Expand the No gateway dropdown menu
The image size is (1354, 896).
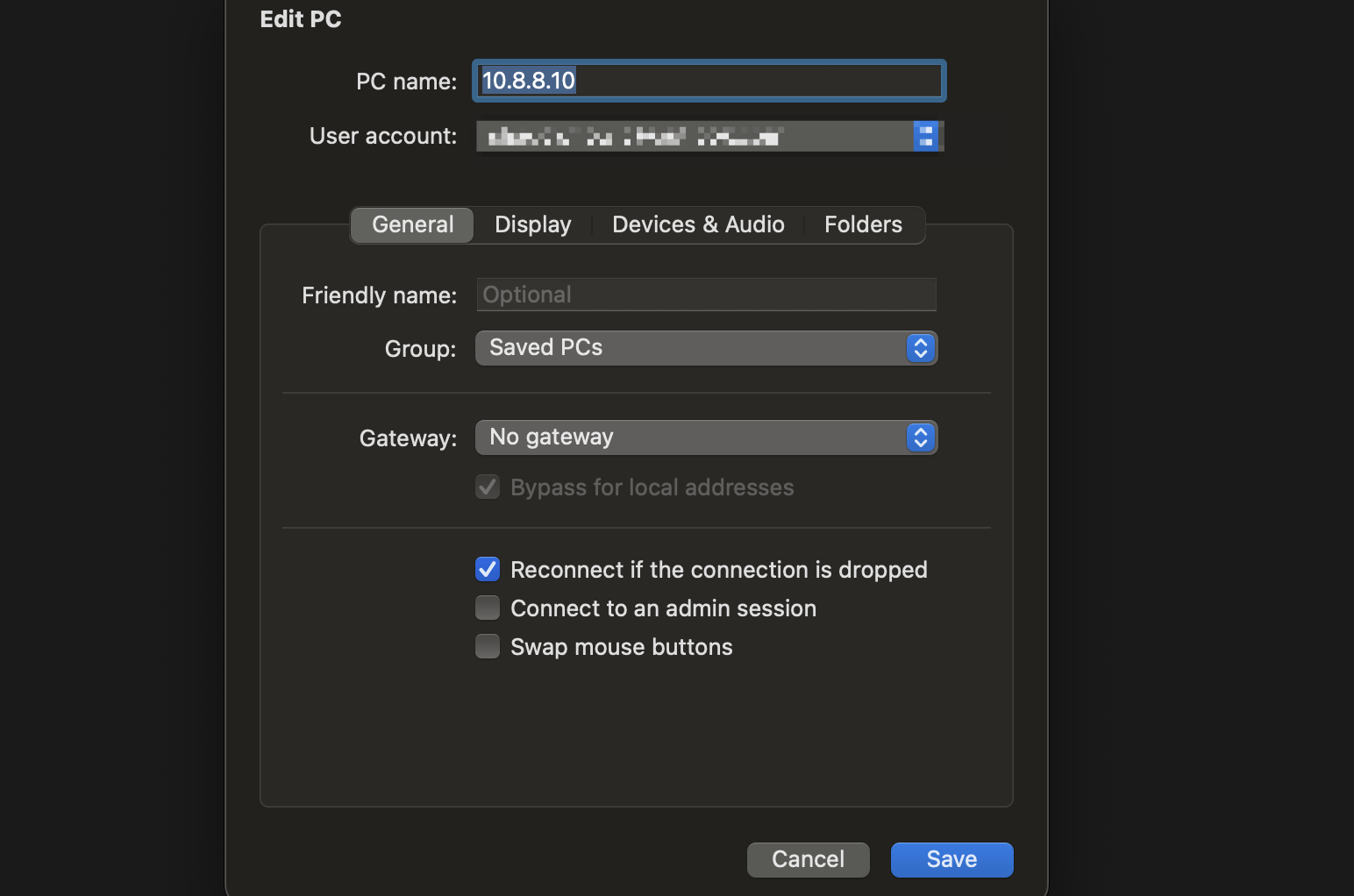693,437
